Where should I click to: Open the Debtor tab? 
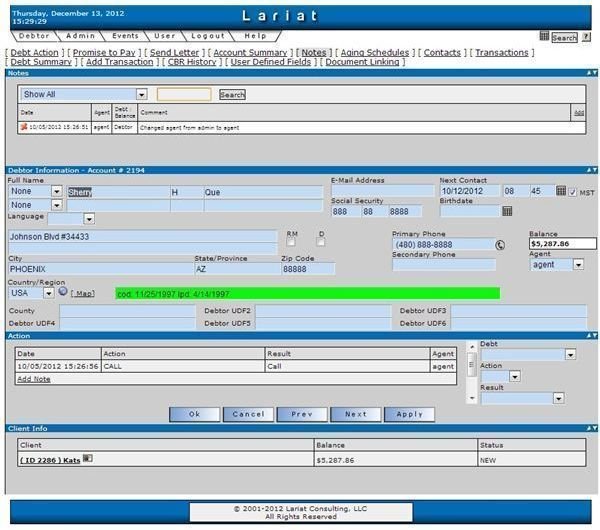pos(34,36)
